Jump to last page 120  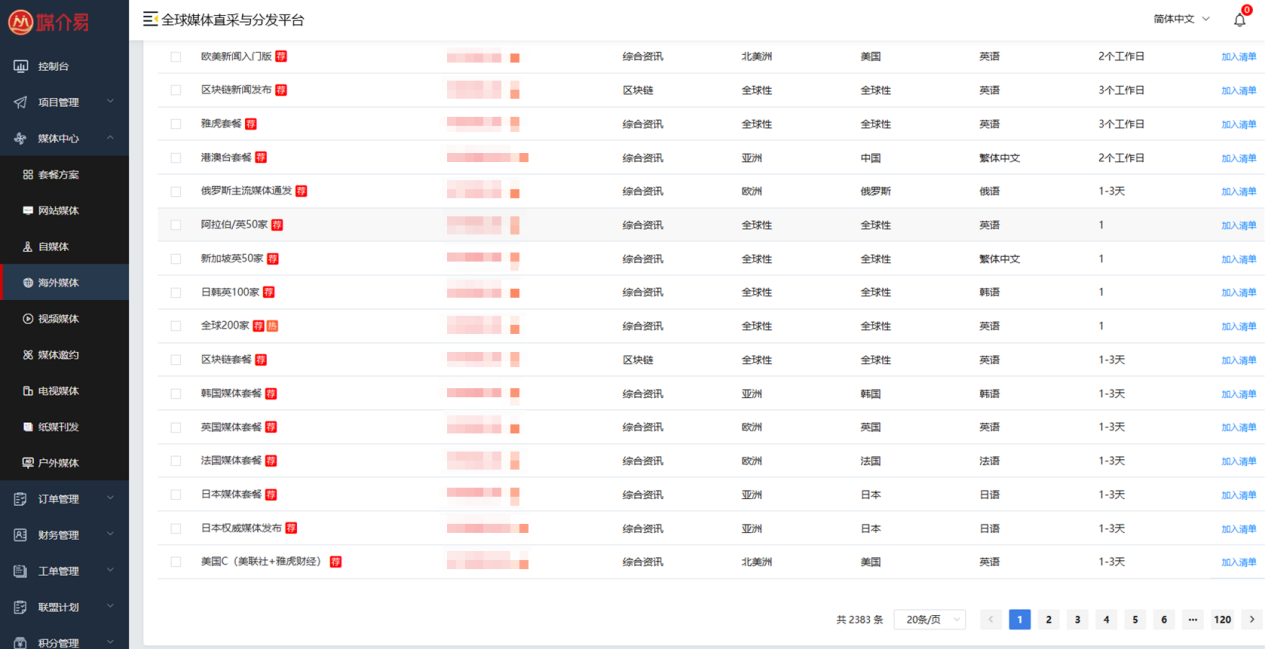[1222, 620]
